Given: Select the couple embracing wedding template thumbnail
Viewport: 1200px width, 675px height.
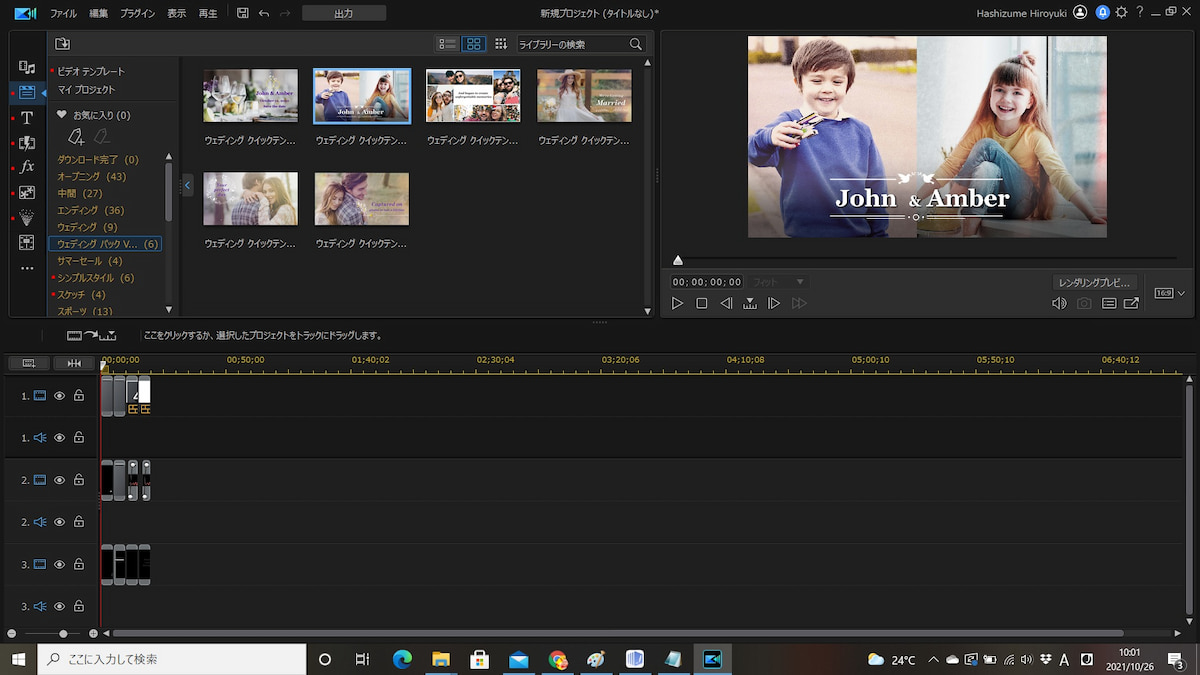Looking at the screenshot, I should (250, 199).
